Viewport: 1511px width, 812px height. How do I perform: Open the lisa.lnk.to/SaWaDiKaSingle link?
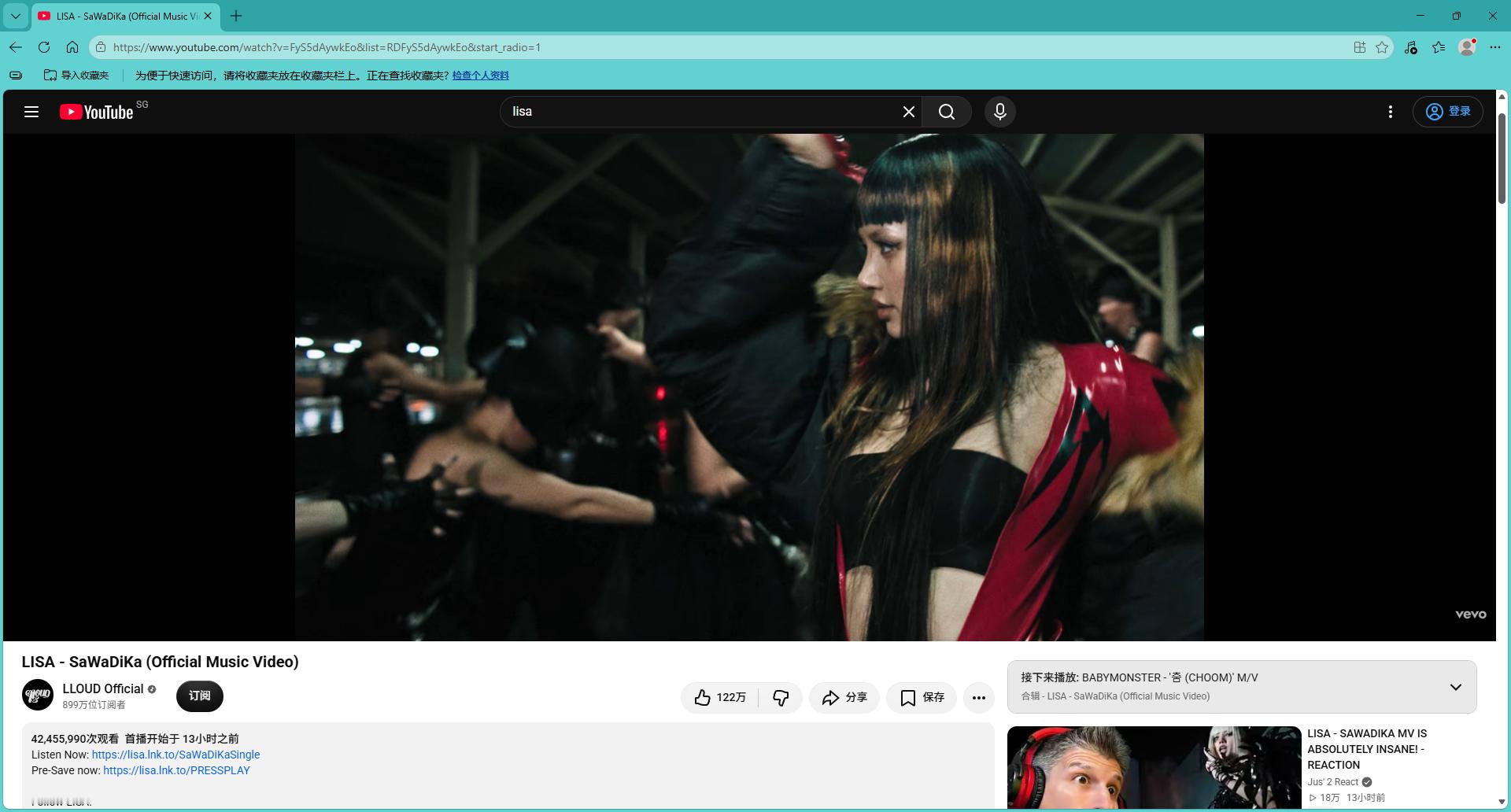[175, 755]
